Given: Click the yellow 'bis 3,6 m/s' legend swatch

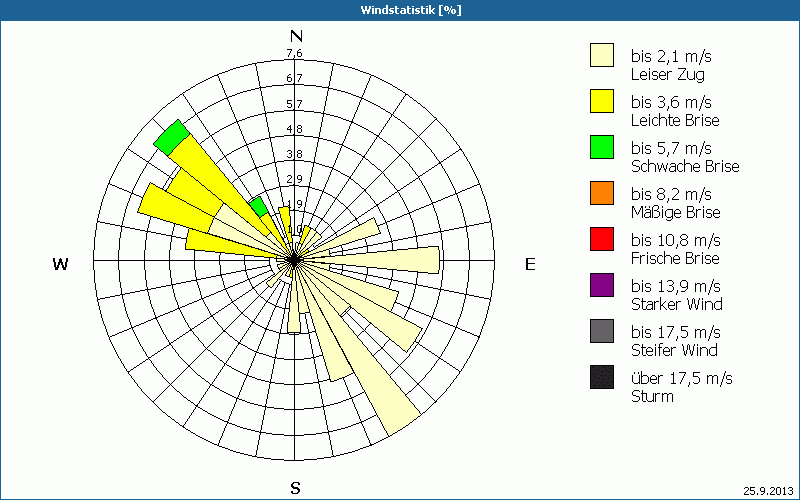Looking at the screenshot, I should [602, 101].
